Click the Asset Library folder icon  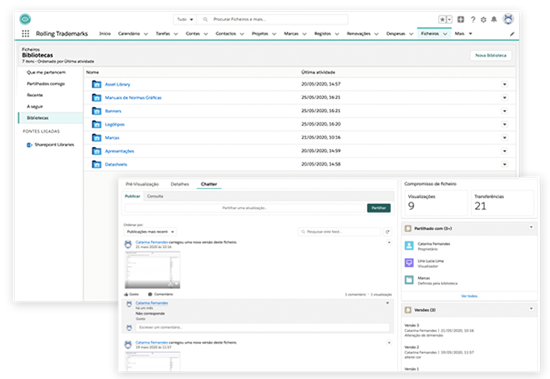(x=96, y=84)
